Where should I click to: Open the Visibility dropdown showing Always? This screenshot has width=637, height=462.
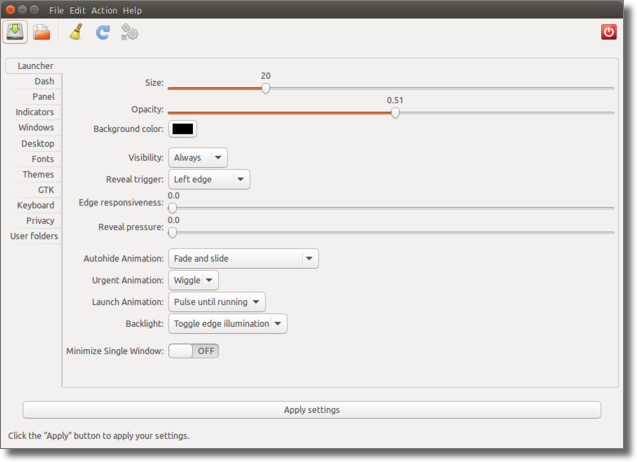[x=198, y=157]
